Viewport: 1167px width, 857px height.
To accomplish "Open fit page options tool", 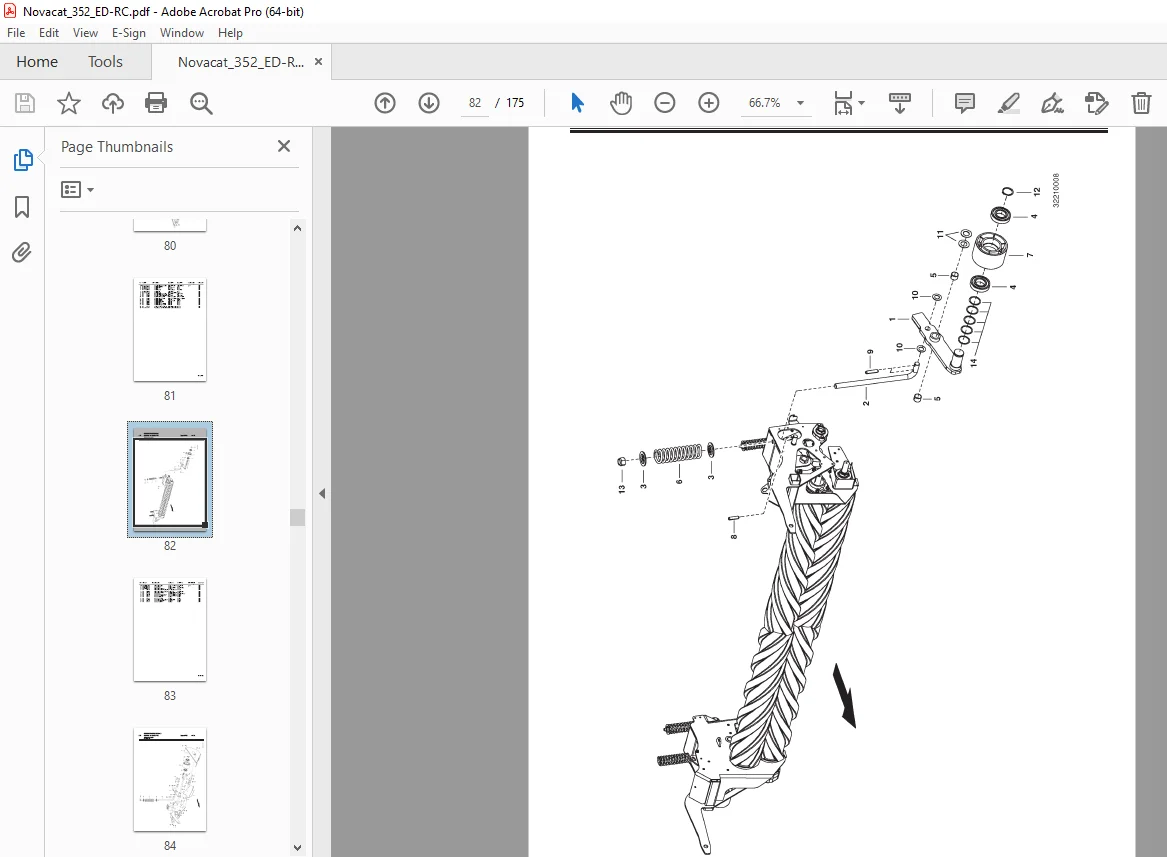I will 843,103.
